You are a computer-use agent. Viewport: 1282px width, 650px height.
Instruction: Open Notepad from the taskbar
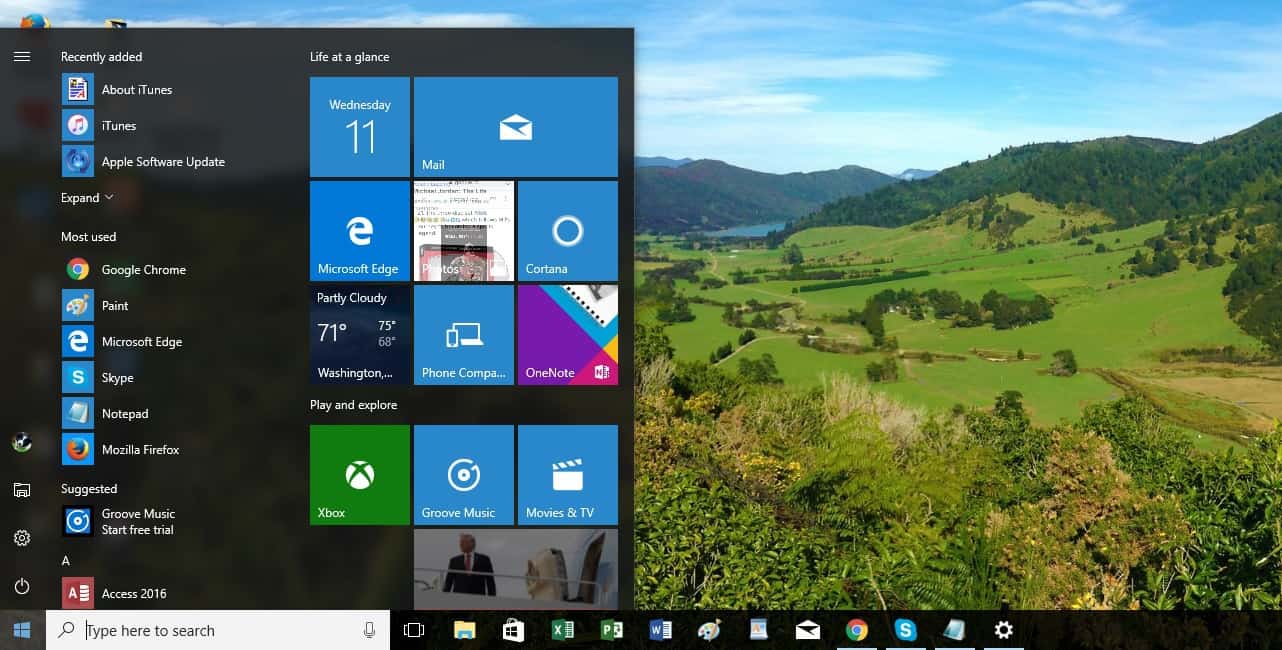955,630
